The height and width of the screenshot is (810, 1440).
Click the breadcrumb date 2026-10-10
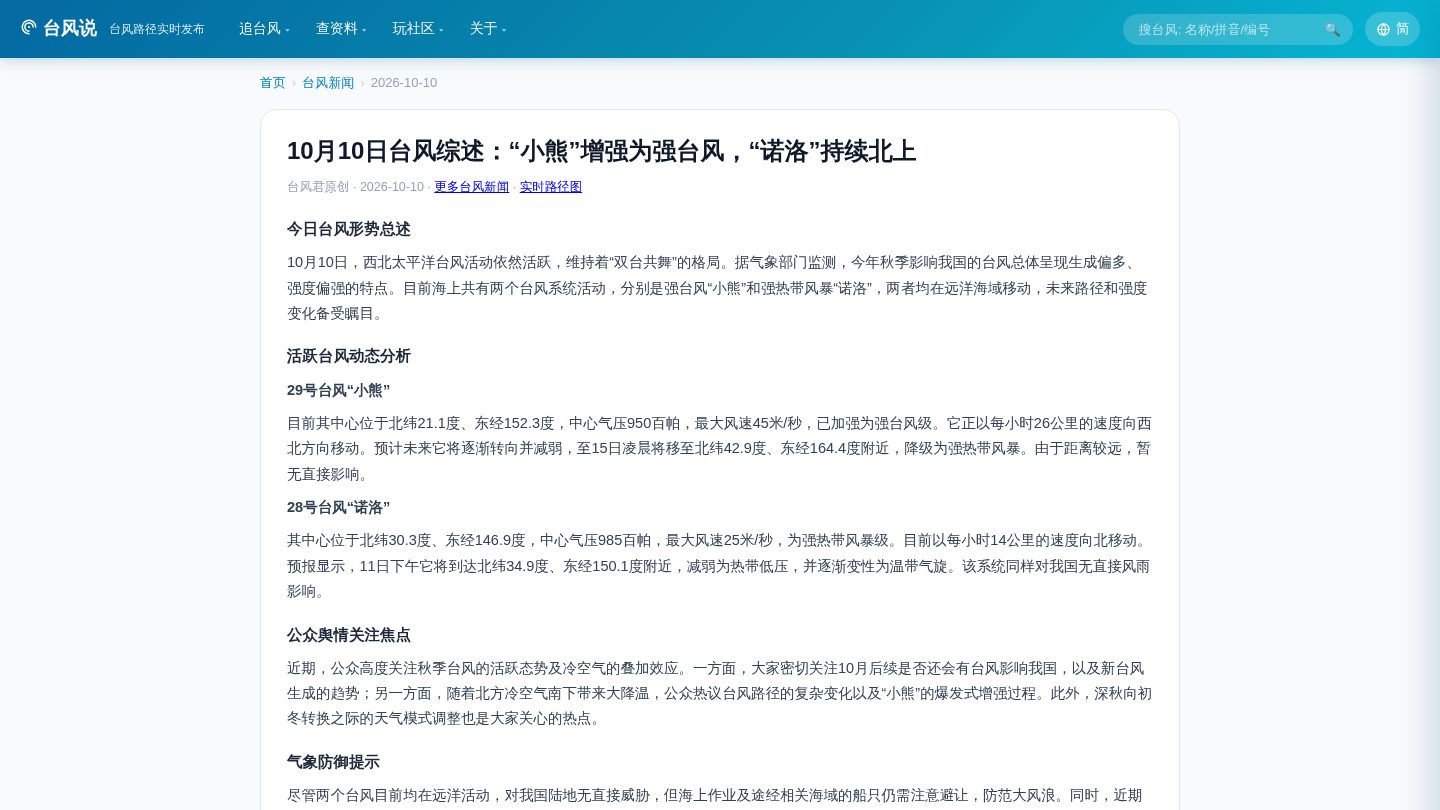[404, 83]
